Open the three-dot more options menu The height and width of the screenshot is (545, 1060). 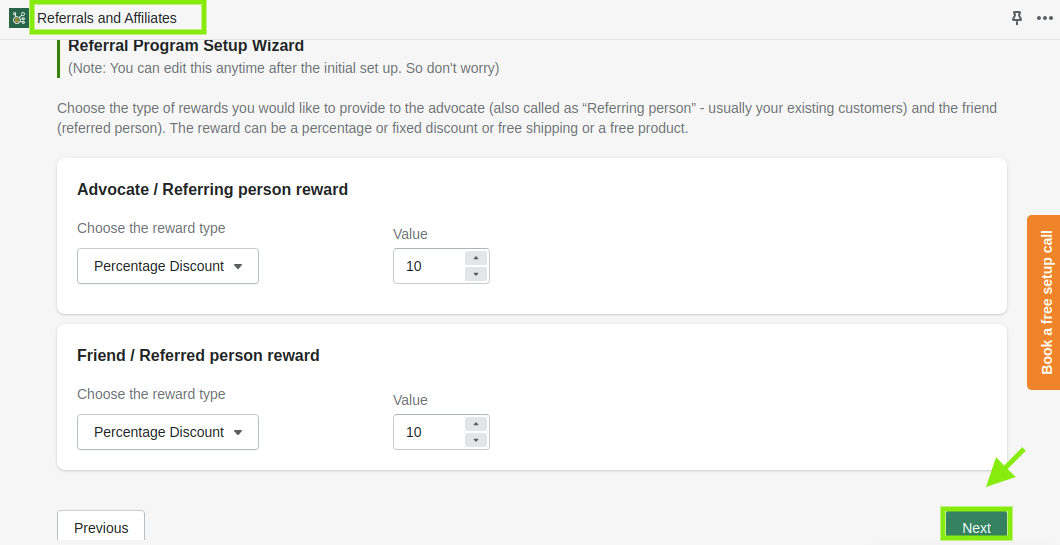point(1044,18)
